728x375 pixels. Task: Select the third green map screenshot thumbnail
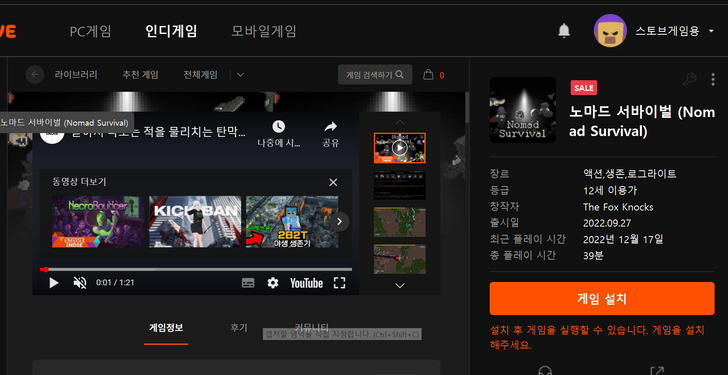pyautogui.click(x=400, y=222)
